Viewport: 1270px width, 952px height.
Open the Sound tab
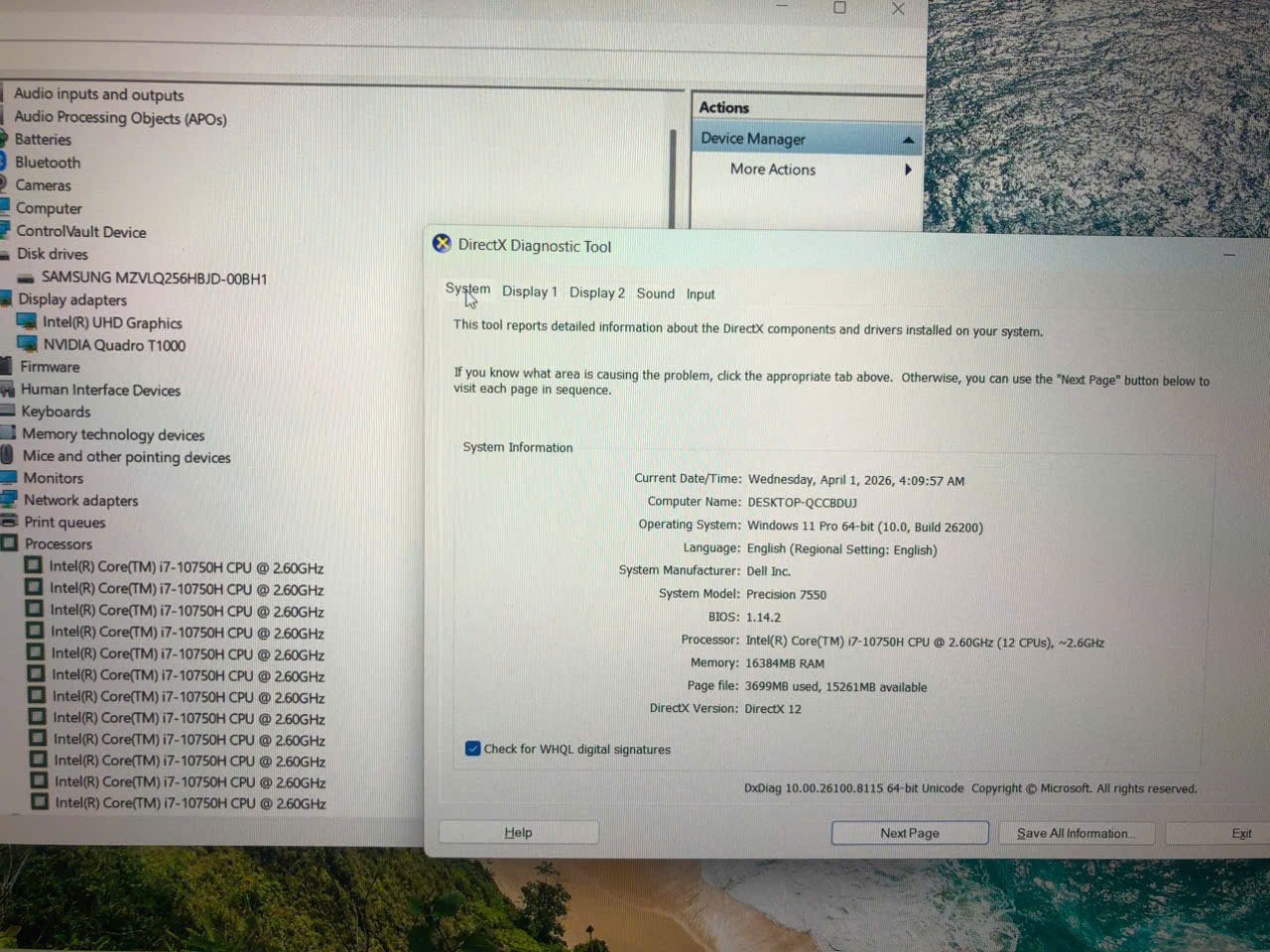(655, 294)
